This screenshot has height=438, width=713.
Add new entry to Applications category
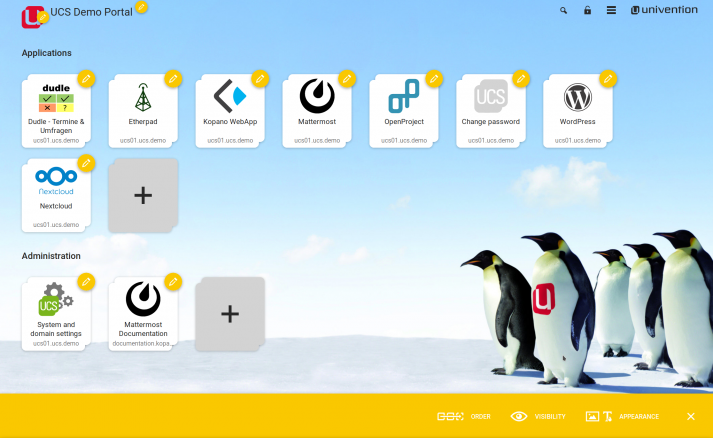tap(143, 196)
